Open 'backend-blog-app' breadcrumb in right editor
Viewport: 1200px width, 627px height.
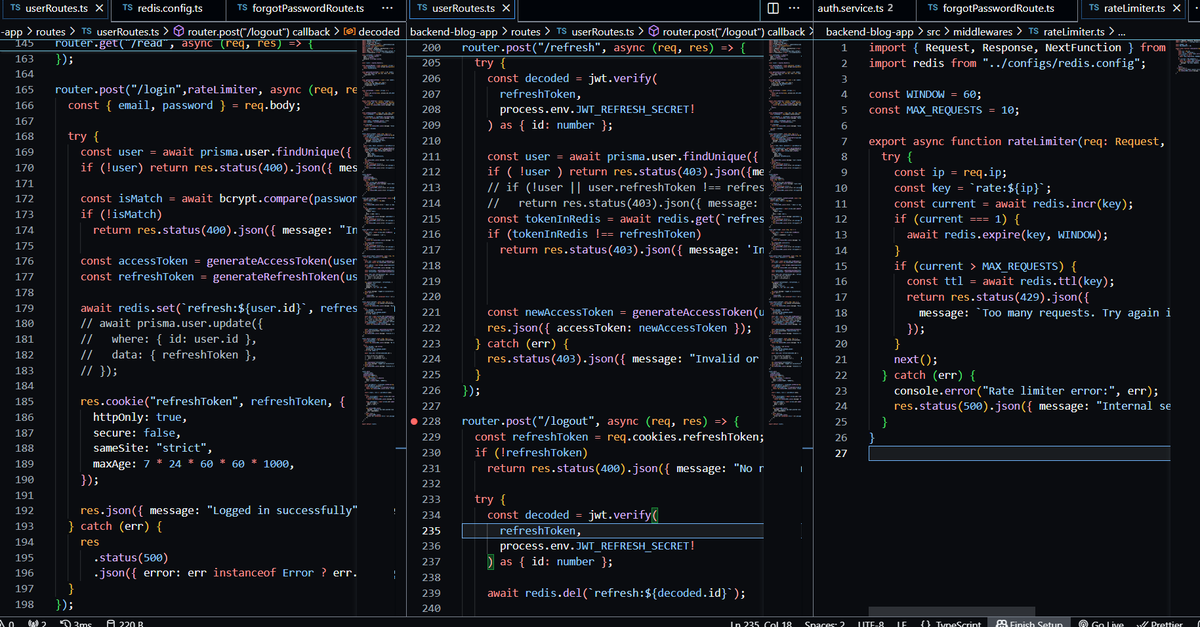click(x=872, y=32)
